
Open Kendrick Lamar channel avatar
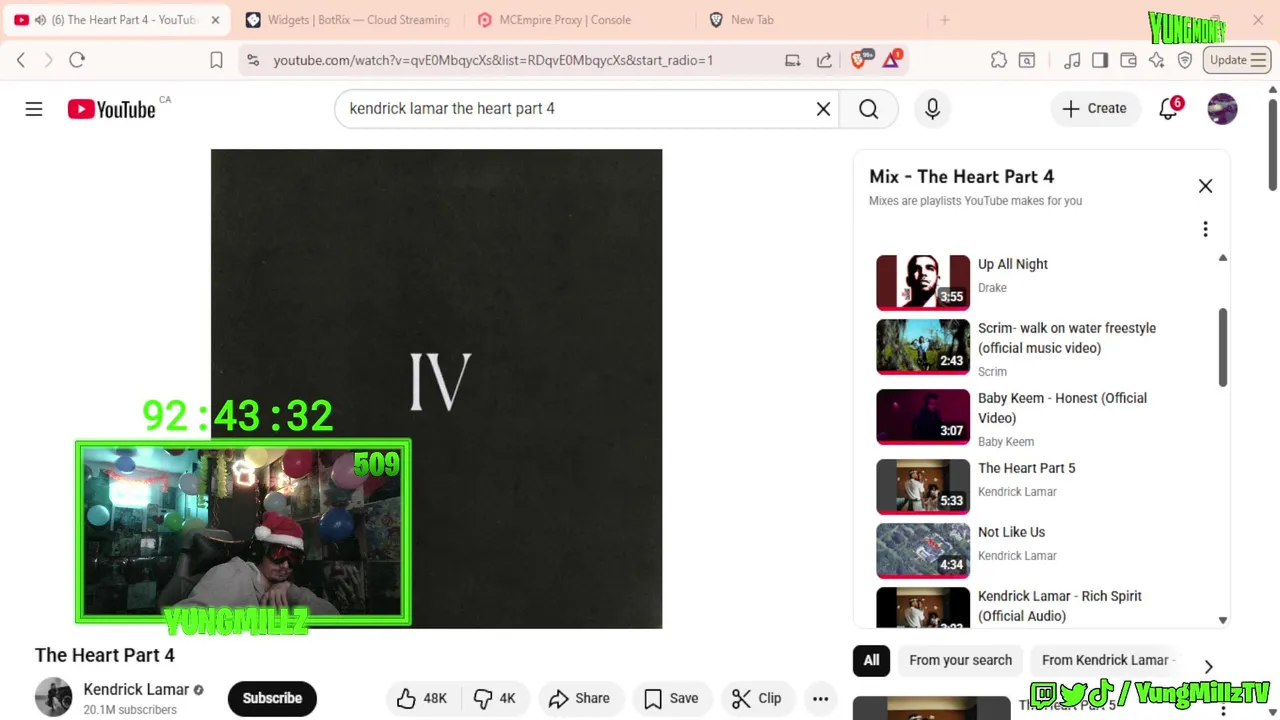54,697
